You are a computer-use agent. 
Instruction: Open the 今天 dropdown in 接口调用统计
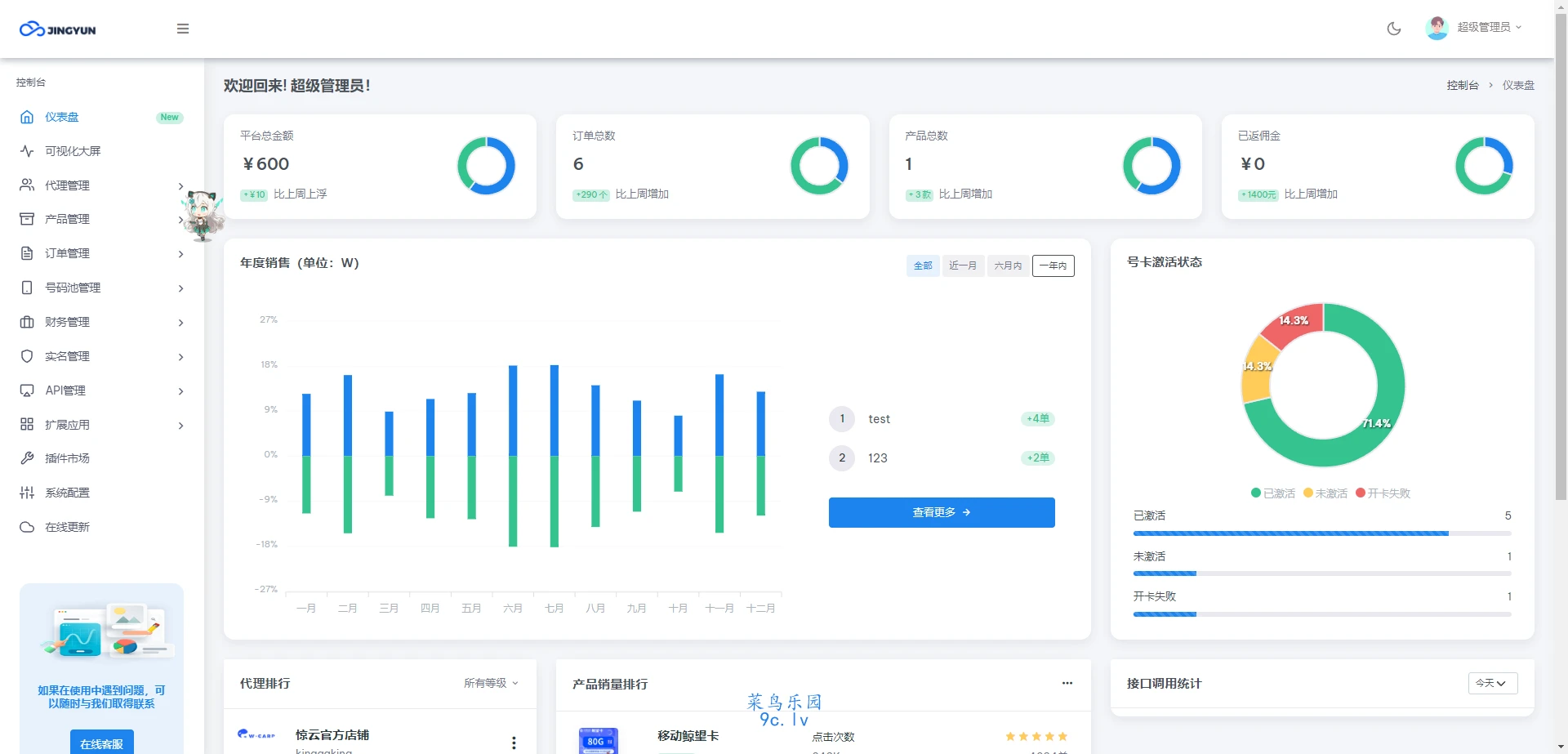1492,683
